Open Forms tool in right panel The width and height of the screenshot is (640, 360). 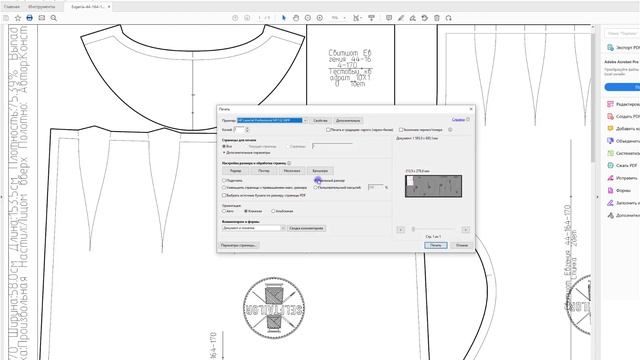pos(620,190)
